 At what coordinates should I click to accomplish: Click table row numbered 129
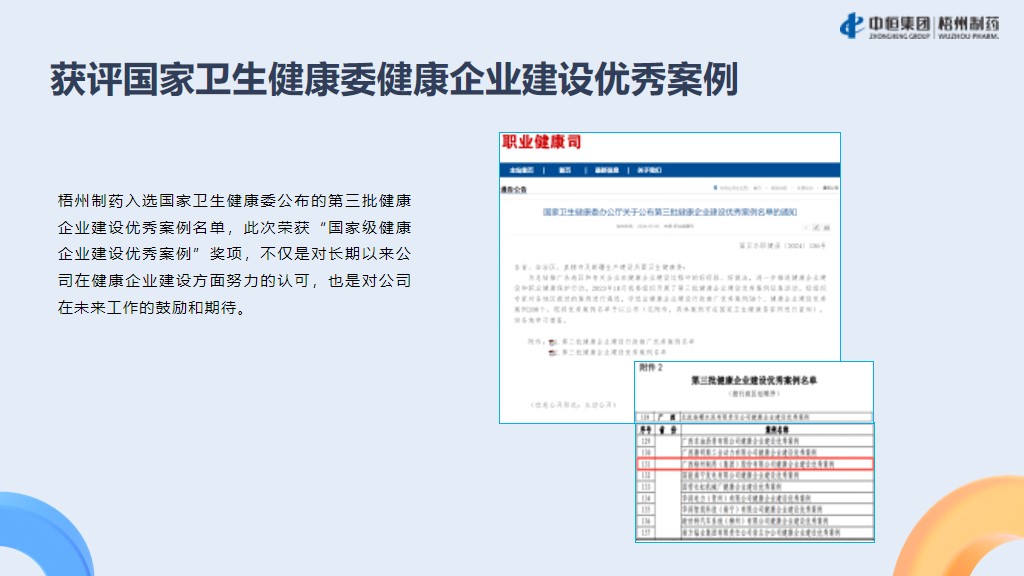[754, 441]
